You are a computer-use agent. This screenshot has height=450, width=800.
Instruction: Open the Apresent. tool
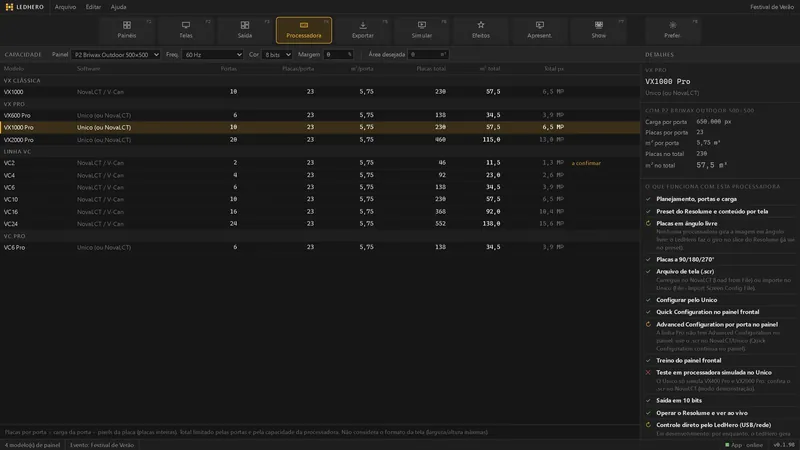click(x=539, y=30)
